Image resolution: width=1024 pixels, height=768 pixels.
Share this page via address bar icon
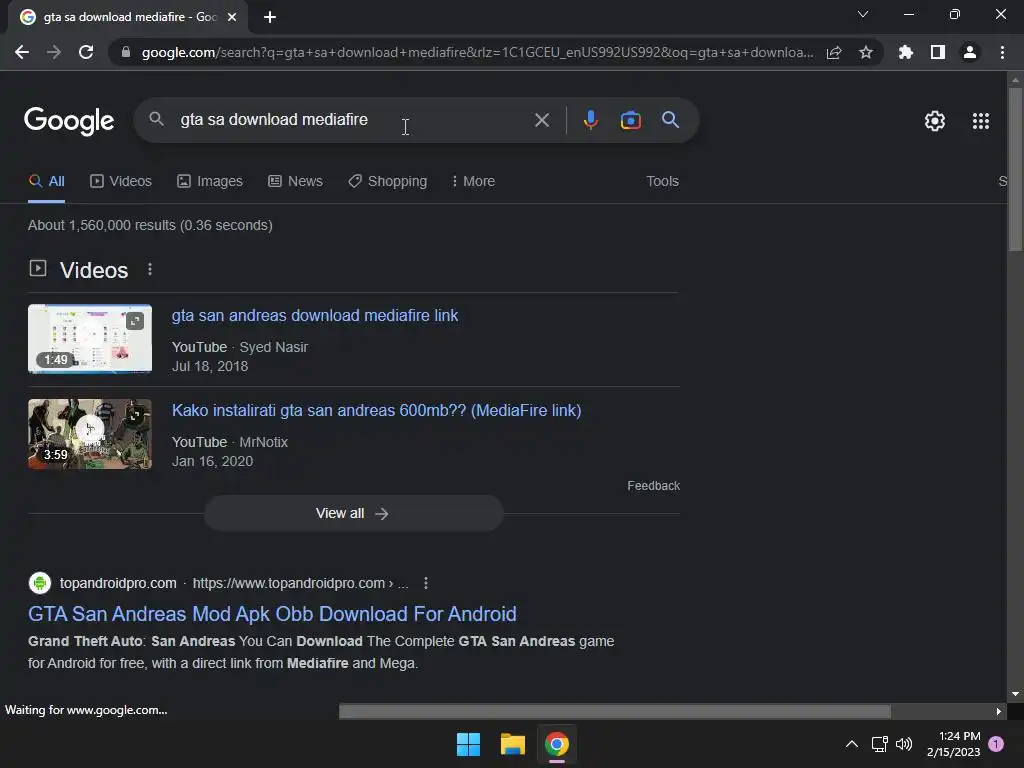[x=834, y=52]
